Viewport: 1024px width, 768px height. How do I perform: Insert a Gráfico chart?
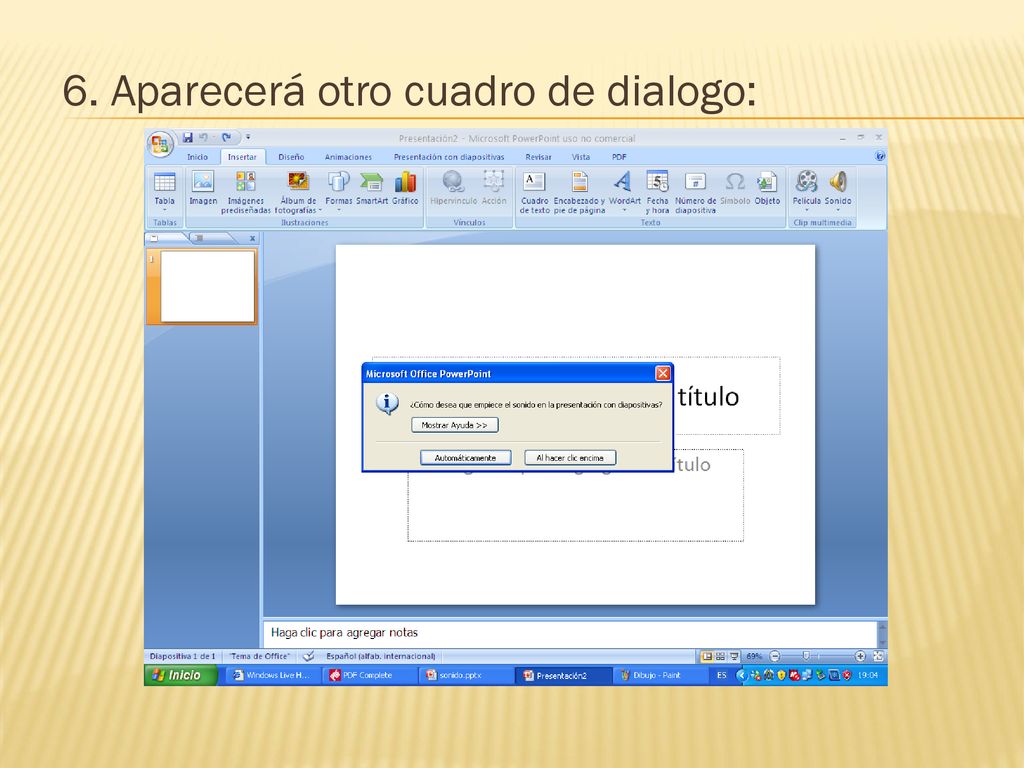[405, 188]
